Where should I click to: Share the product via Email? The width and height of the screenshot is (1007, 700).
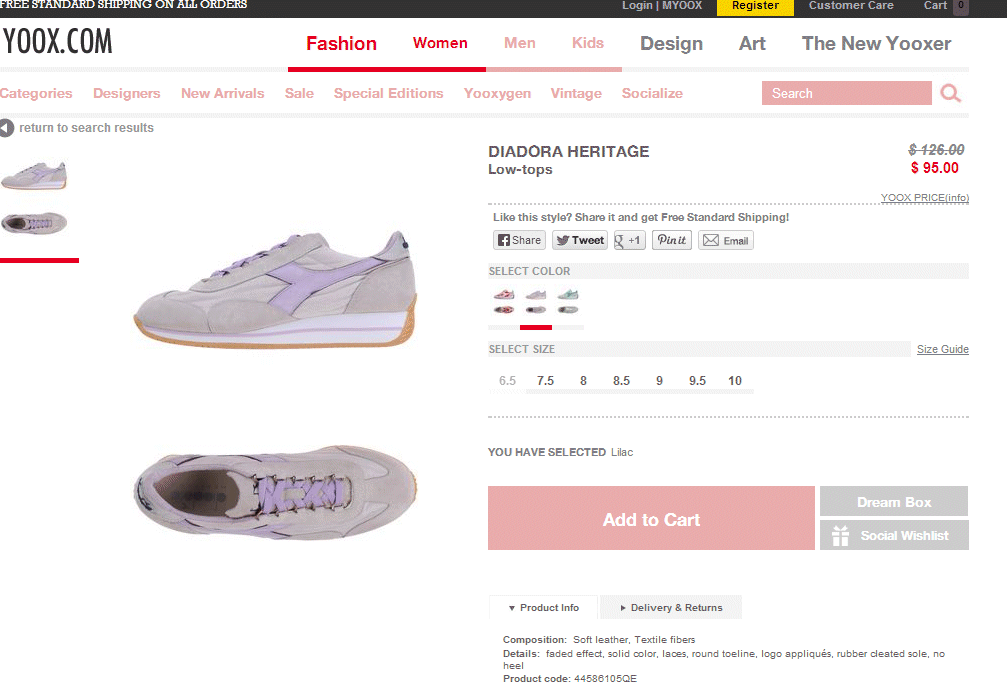[725, 240]
